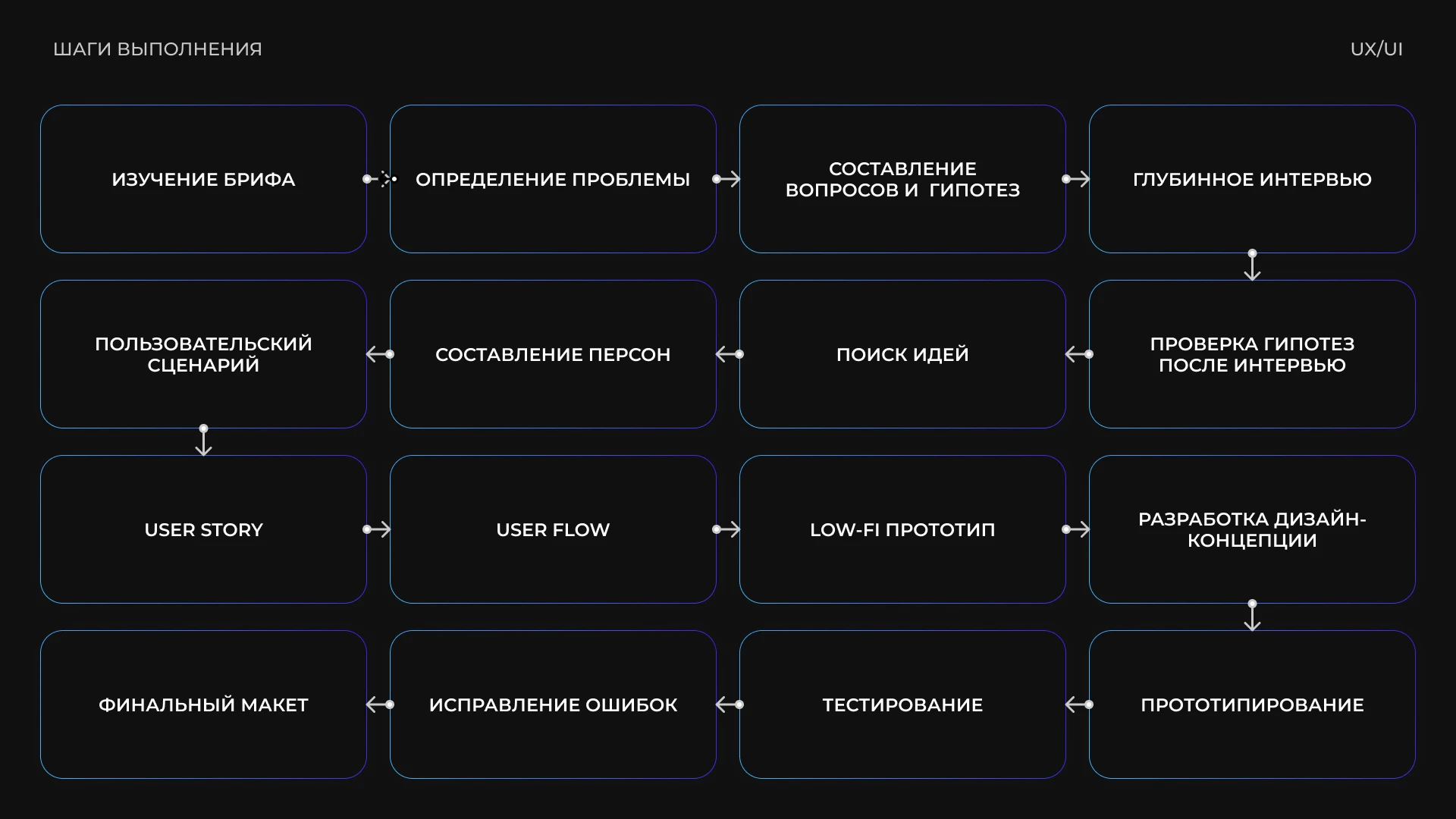This screenshot has height=819, width=1456.
Task: Click the down arrow below Глубинное интервью
Action: click(1252, 265)
